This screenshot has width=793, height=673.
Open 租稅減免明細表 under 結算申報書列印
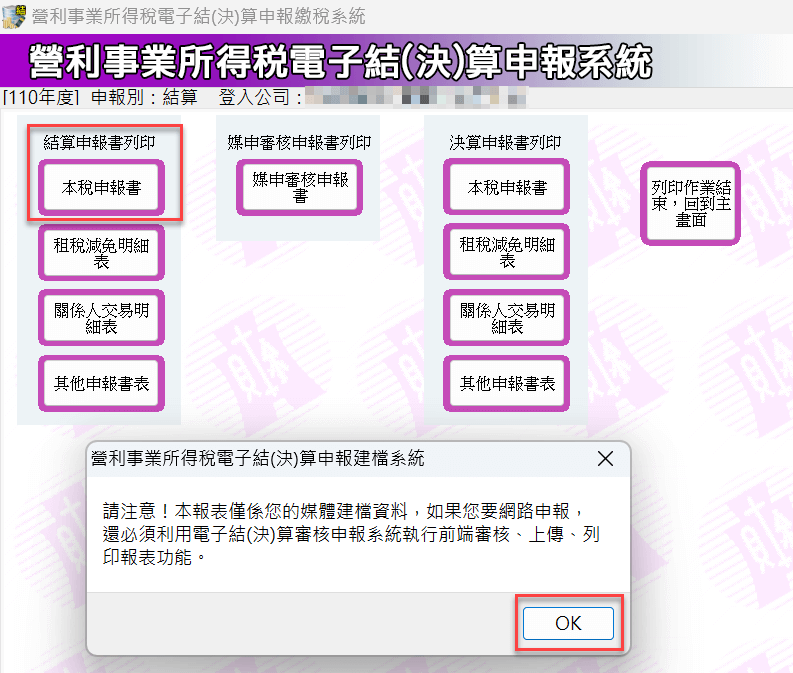coord(101,253)
